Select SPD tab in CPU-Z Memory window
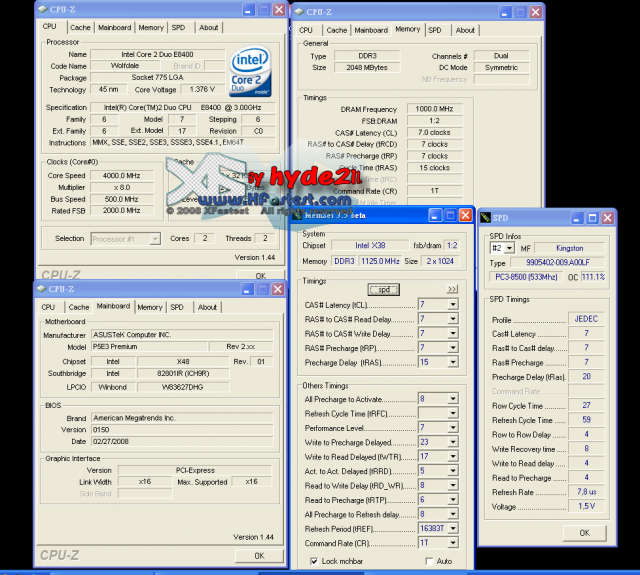640x575 pixels. pos(435,30)
